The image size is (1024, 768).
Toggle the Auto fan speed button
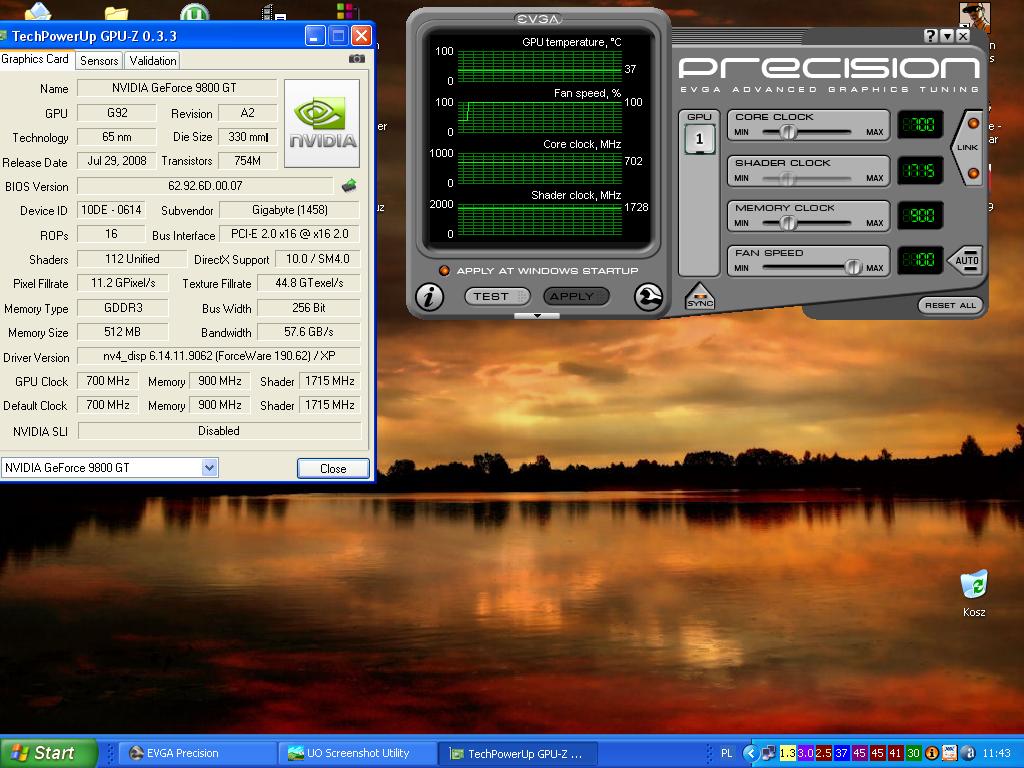click(966, 261)
